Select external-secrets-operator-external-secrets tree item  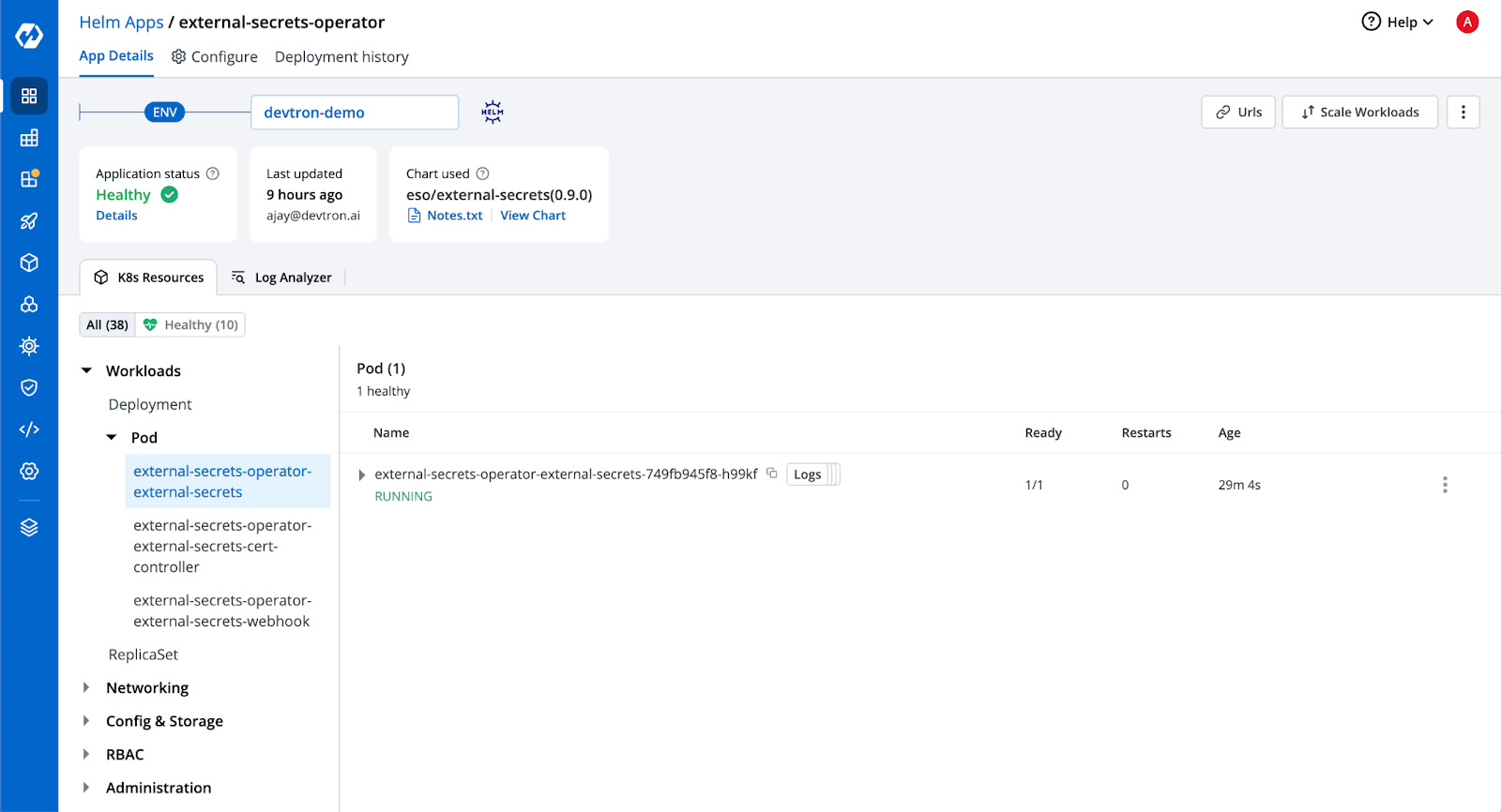point(227,482)
